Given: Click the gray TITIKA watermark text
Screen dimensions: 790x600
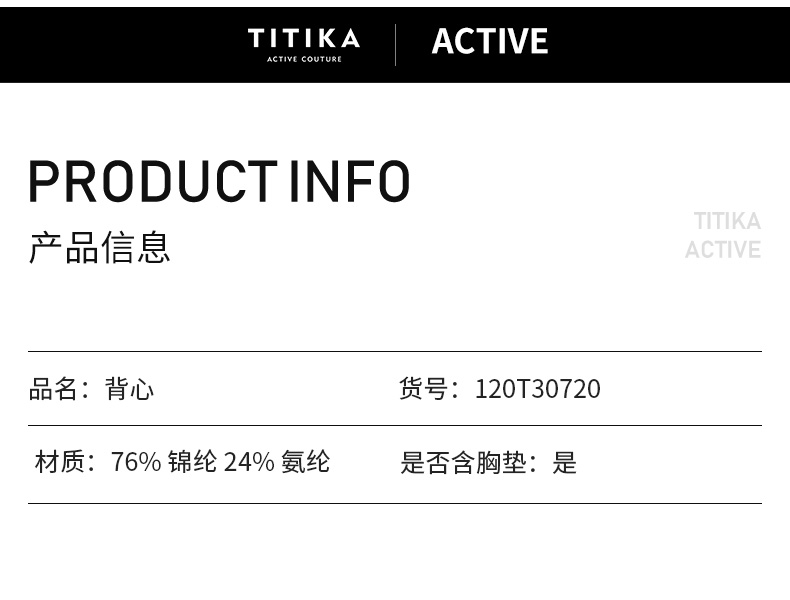Looking at the screenshot, I should 727,221.
